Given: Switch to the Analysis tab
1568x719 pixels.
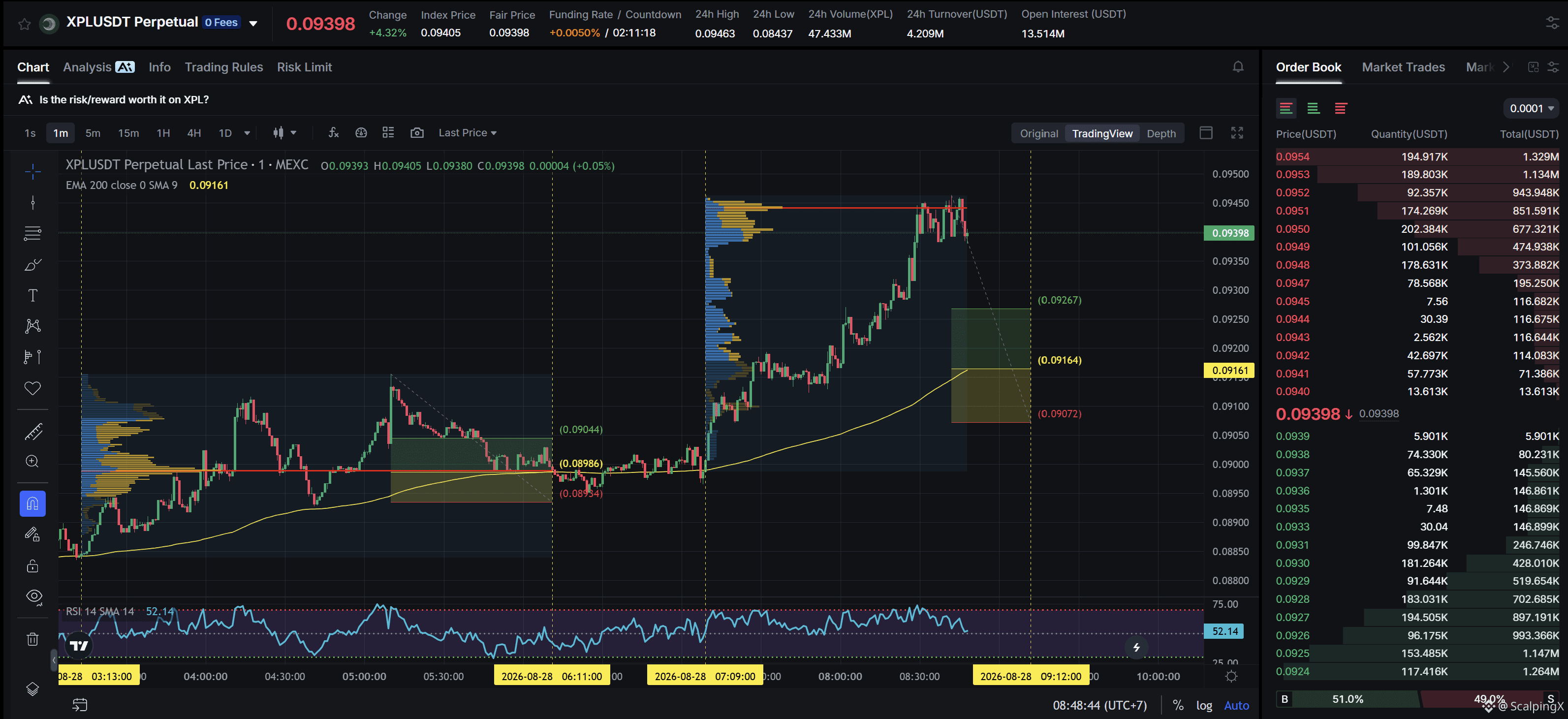Looking at the screenshot, I should click(98, 67).
